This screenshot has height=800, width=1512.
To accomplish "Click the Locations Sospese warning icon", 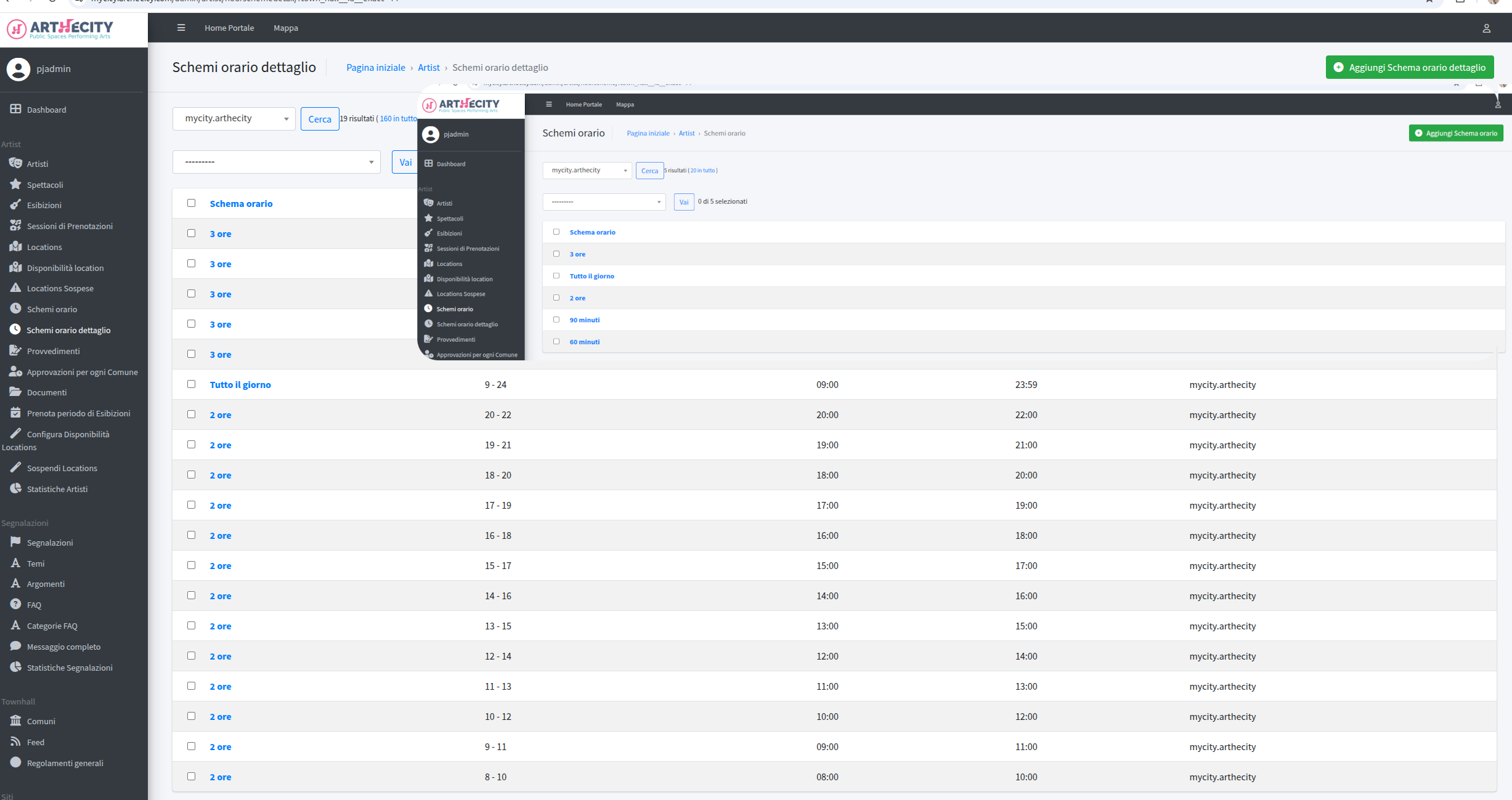I will click(x=15, y=288).
